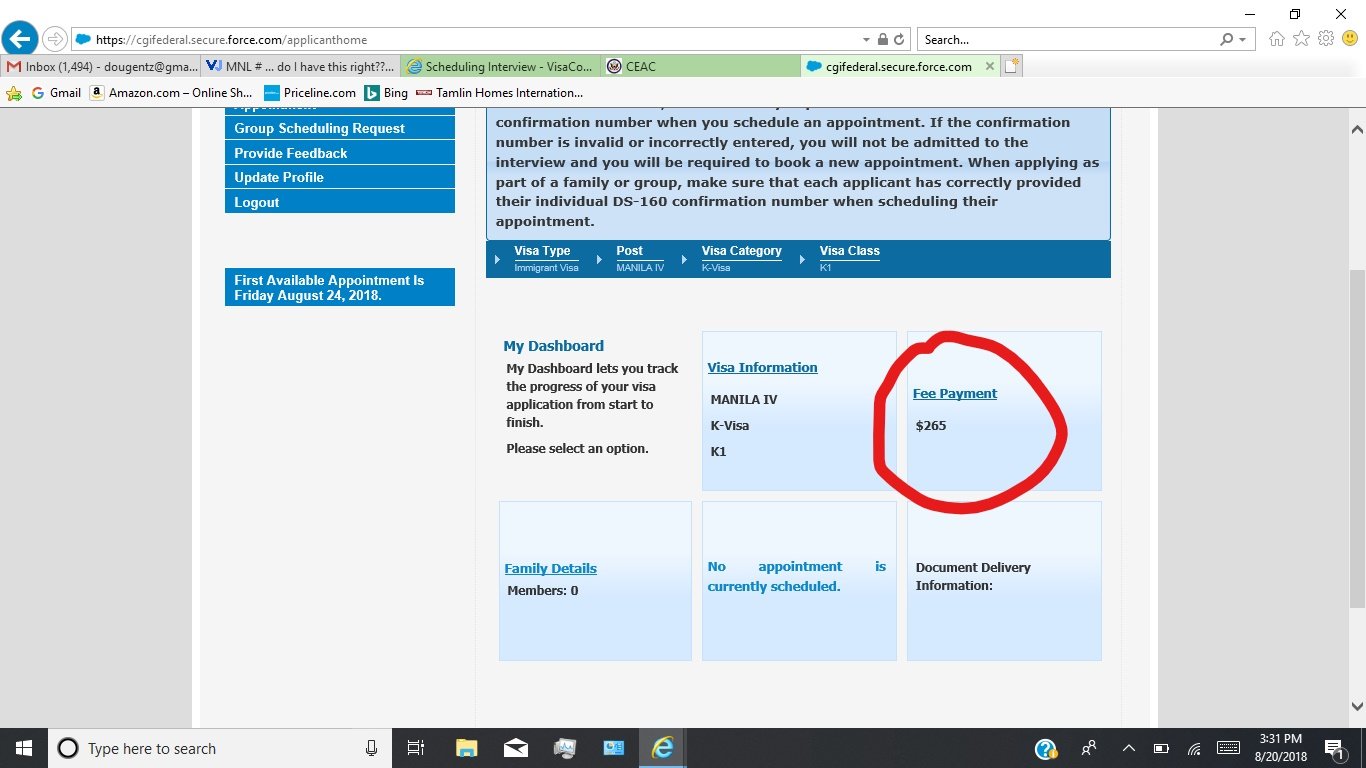Click the Wi-Fi network tray icon
Viewport: 1366px width, 768px height.
[x=1194, y=748]
